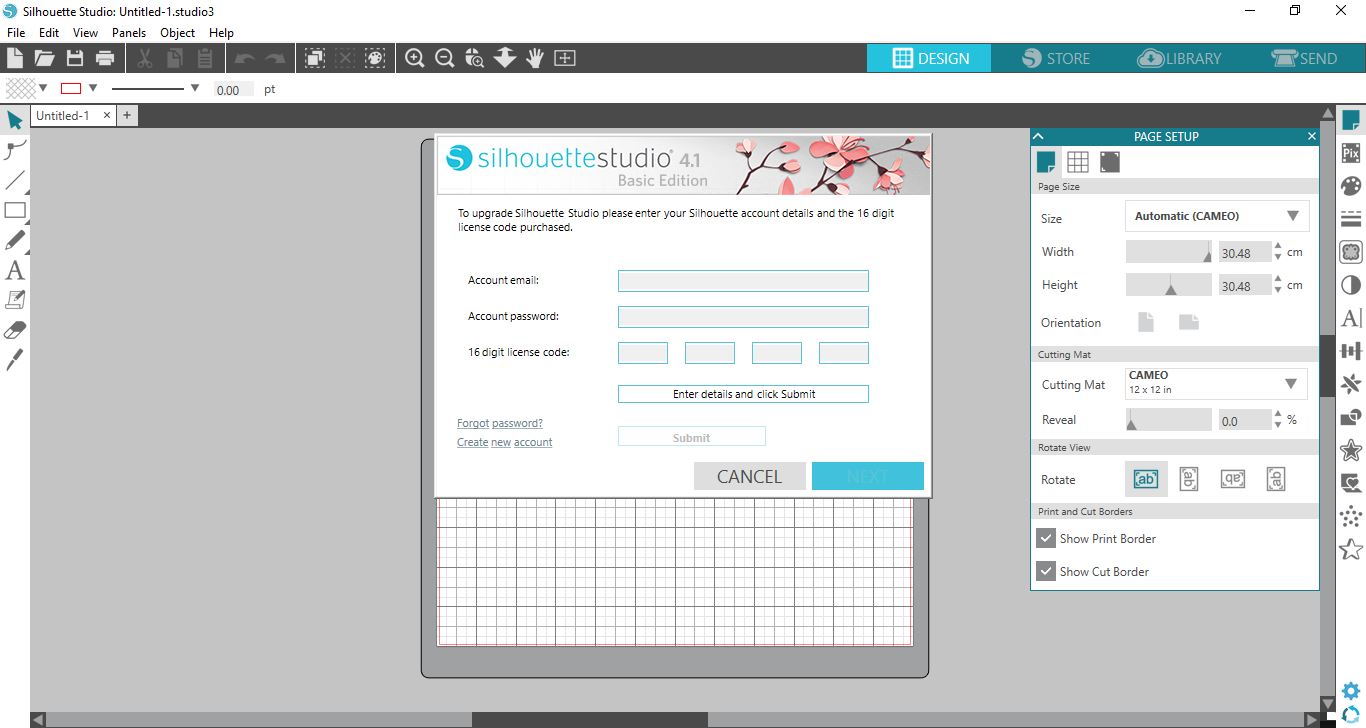This screenshot has height=728, width=1366.
Task: Pick the Rectangle drawing tool
Action: click(x=15, y=210)
